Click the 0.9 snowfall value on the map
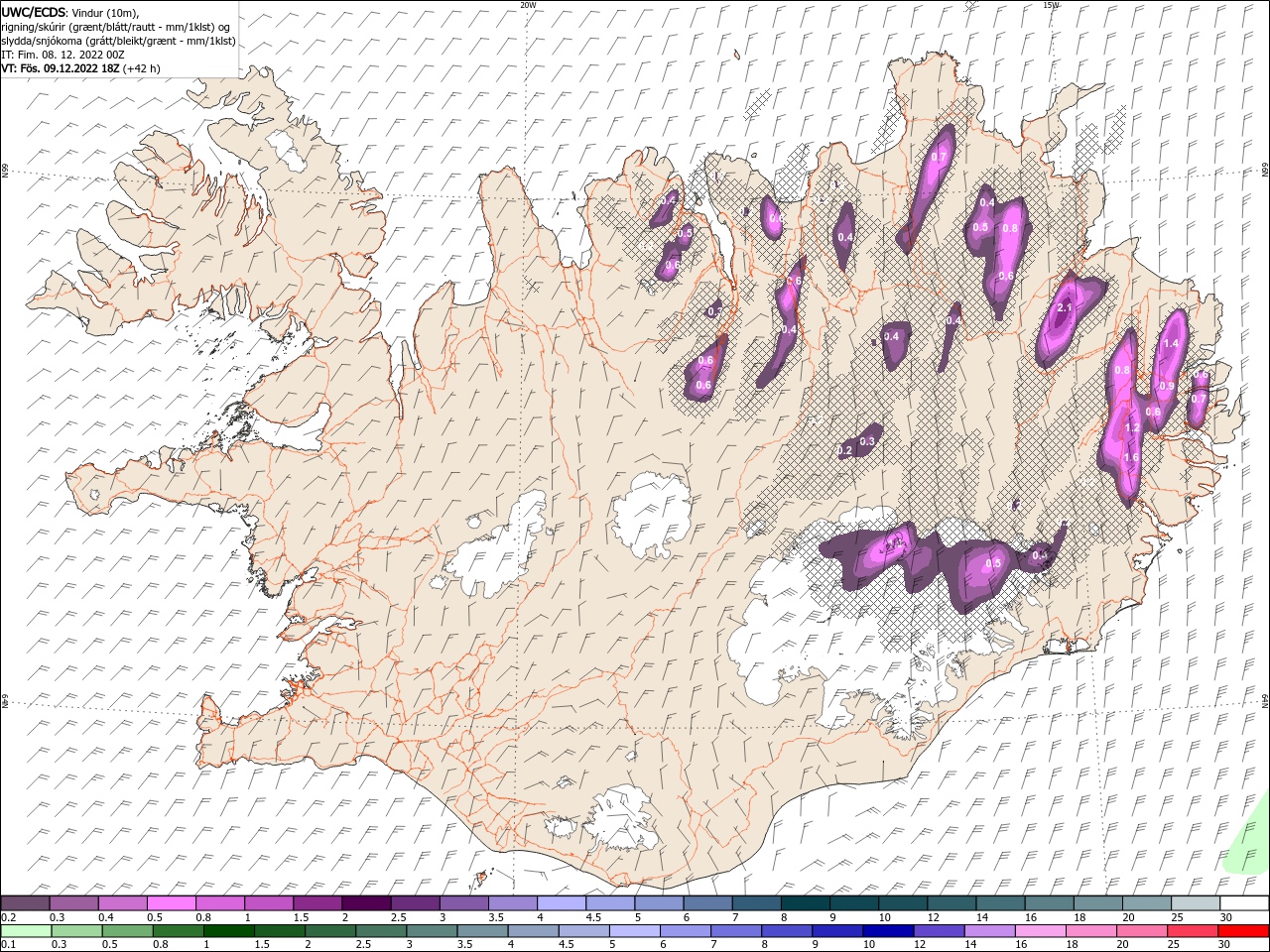 [x=1167, y=386]
